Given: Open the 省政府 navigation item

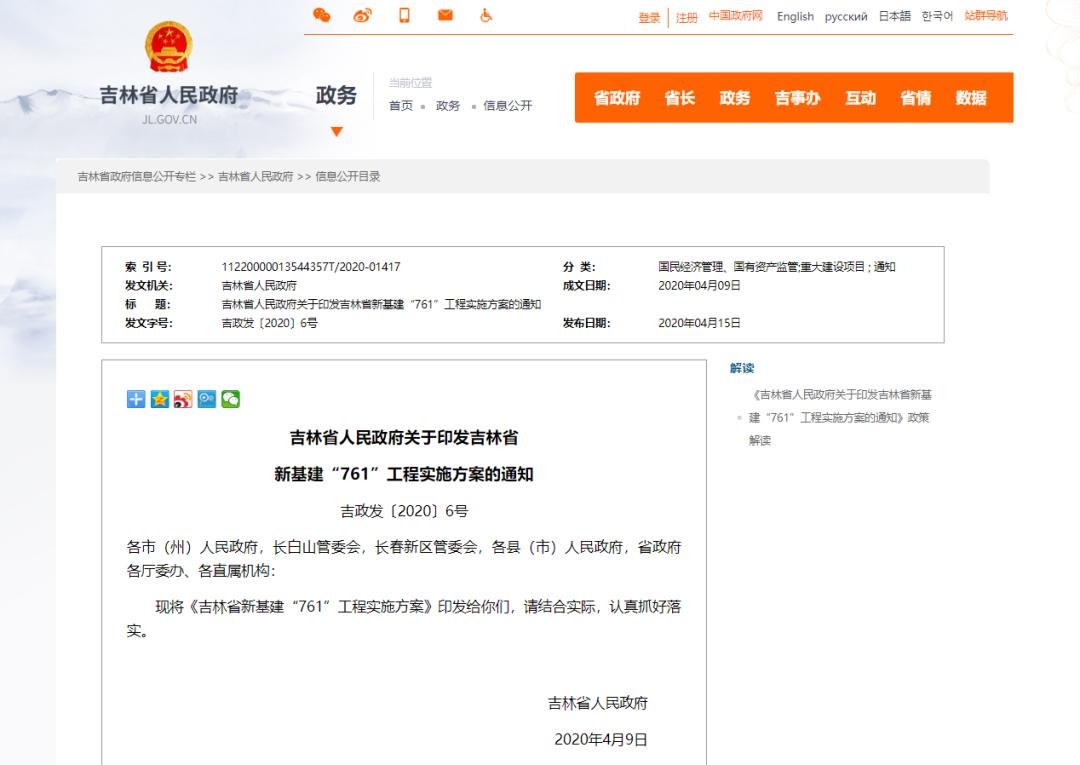Looking at the screenshot, I should [617, 98].
